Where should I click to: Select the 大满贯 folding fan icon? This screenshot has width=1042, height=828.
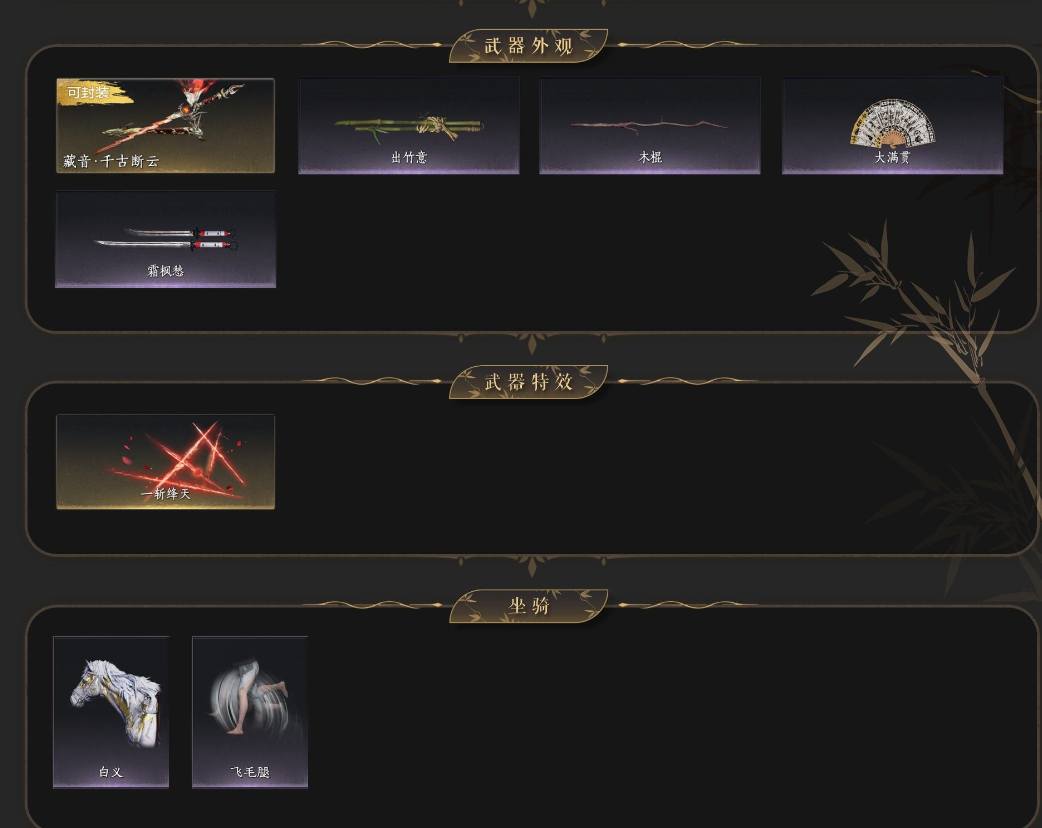pyautogui.click(x=892, y=126)
